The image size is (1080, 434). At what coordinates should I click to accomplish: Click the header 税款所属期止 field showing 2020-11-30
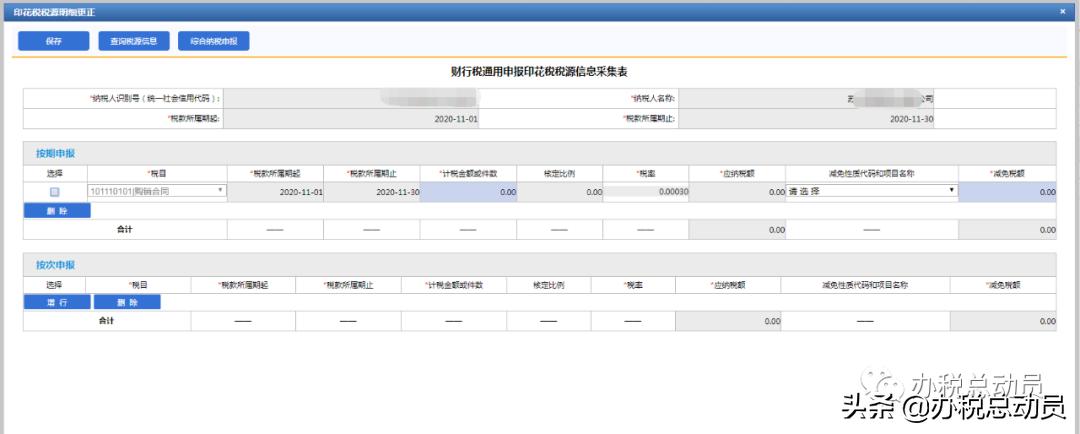pos(806,118)
